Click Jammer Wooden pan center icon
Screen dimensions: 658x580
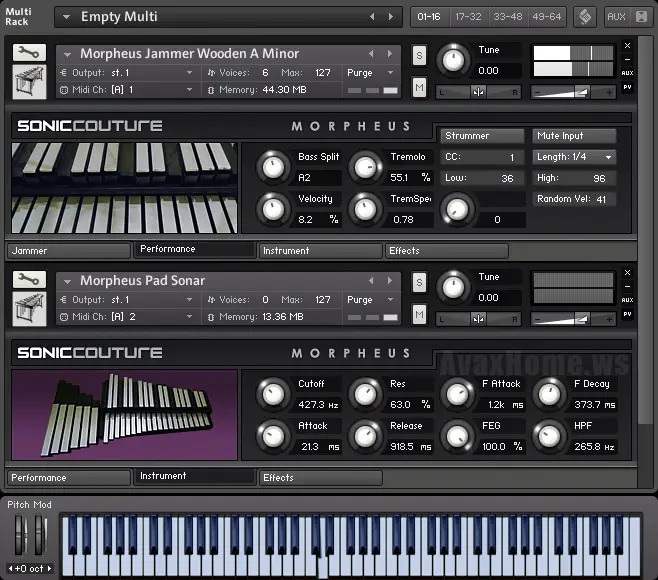click(478, 92)
